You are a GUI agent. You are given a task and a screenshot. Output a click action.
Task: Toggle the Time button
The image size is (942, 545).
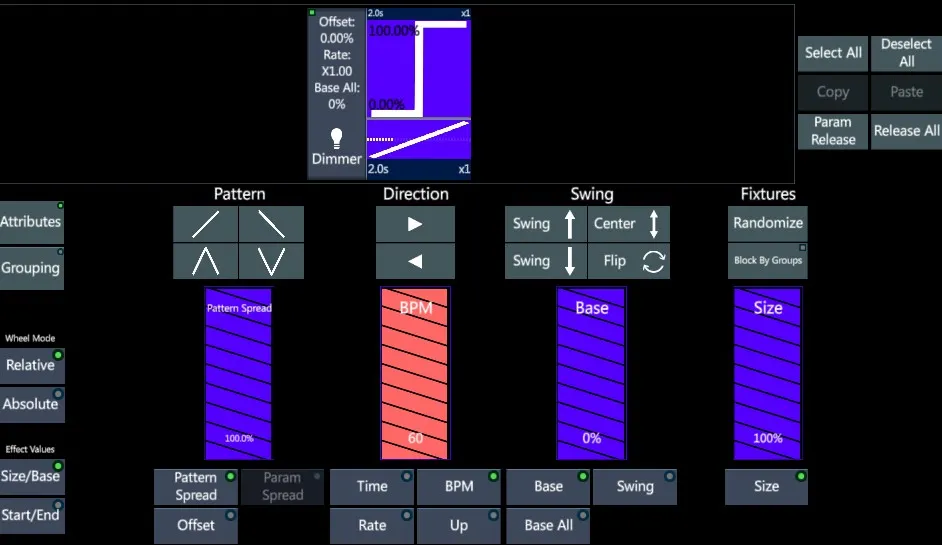[x=372, y=487]
